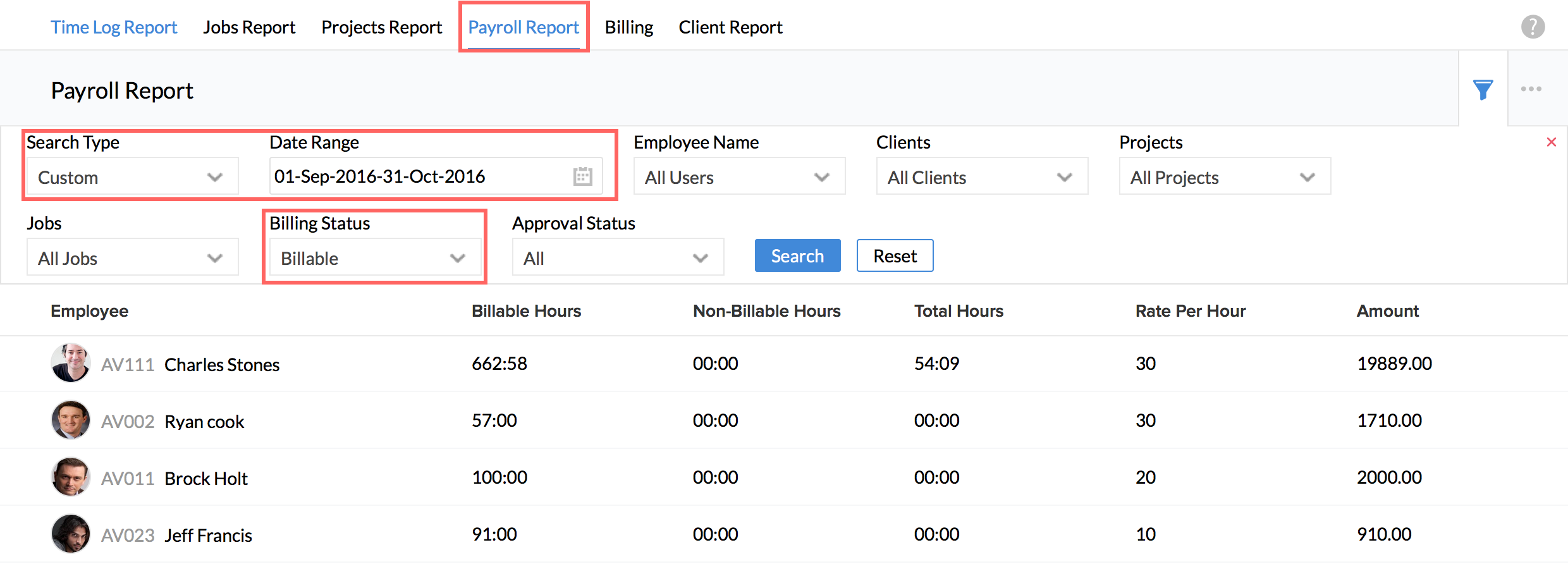The width and height of the screenshot is (1568, 564).
Task: Click the Reset button
Action: [x=895, y=256]
